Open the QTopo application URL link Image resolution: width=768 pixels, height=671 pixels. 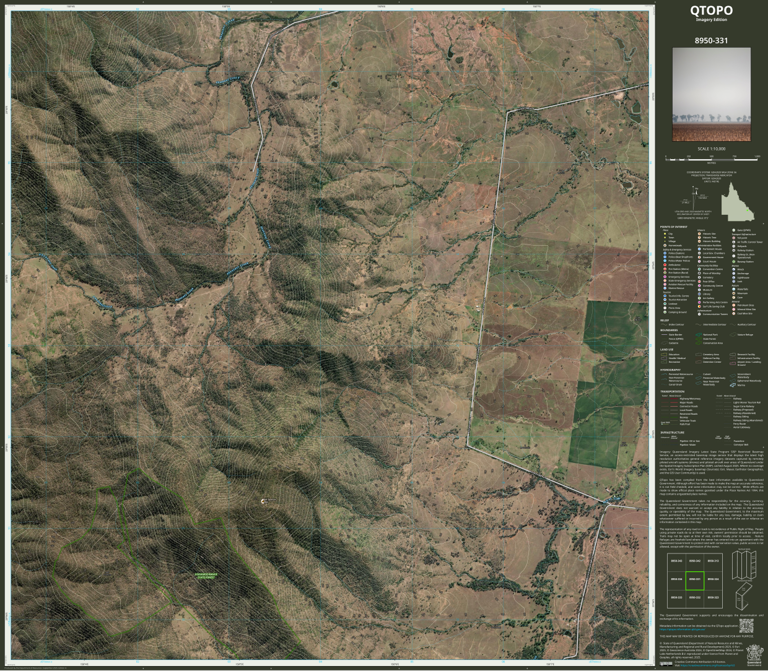pos(682,629)
